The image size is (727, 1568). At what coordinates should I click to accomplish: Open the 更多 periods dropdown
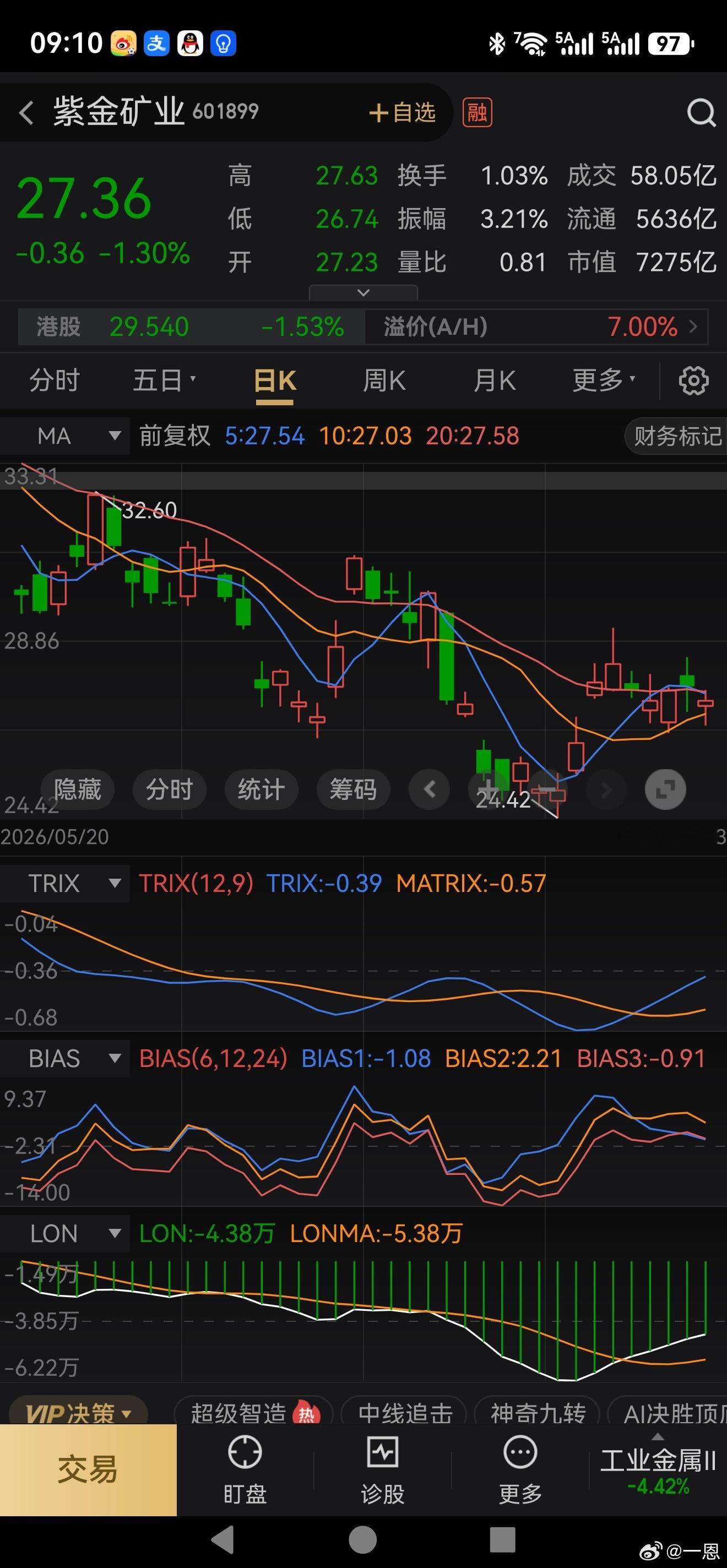[604, 380]
